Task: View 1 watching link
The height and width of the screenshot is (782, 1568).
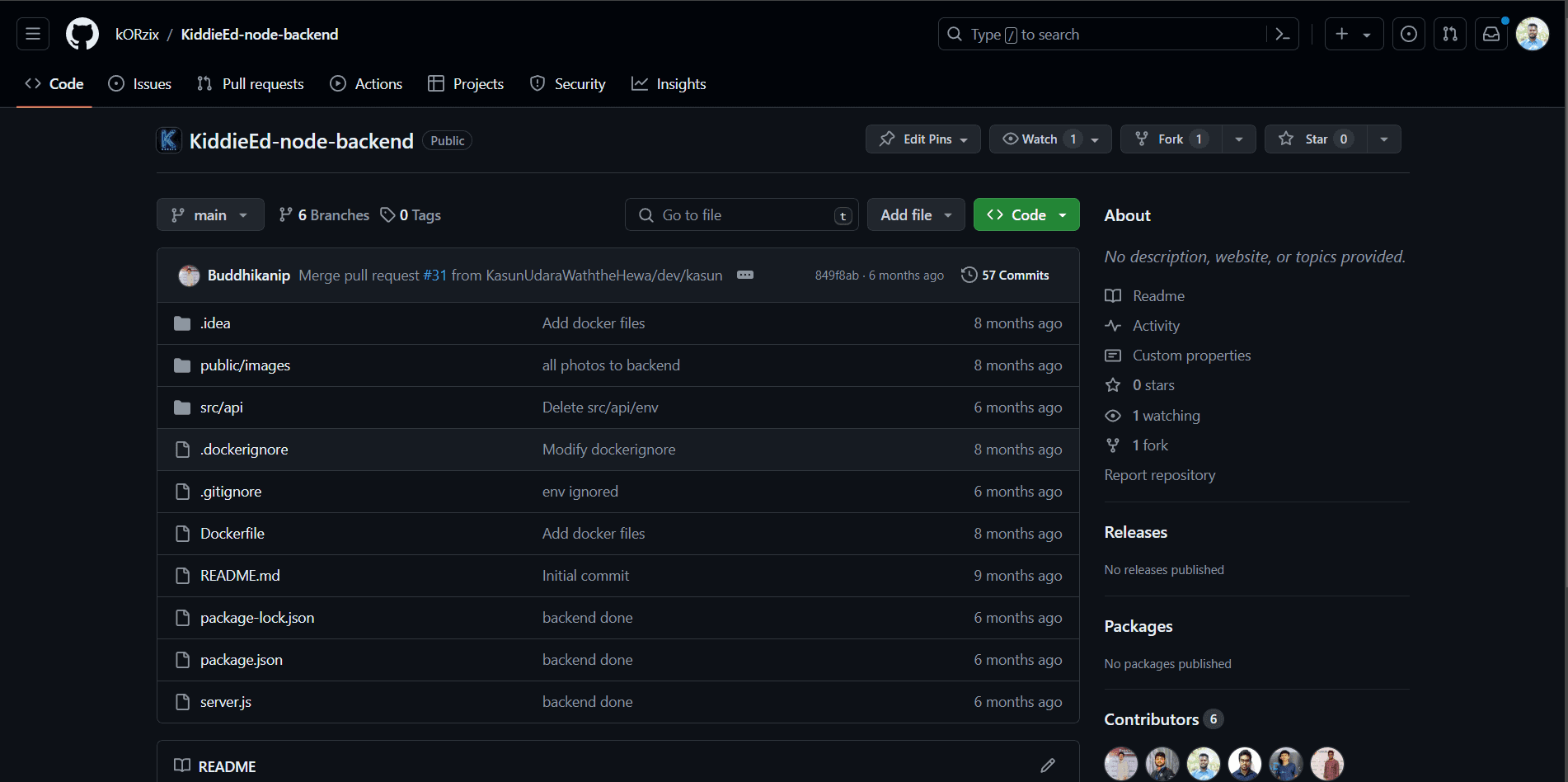Action: pos(1153,416)
